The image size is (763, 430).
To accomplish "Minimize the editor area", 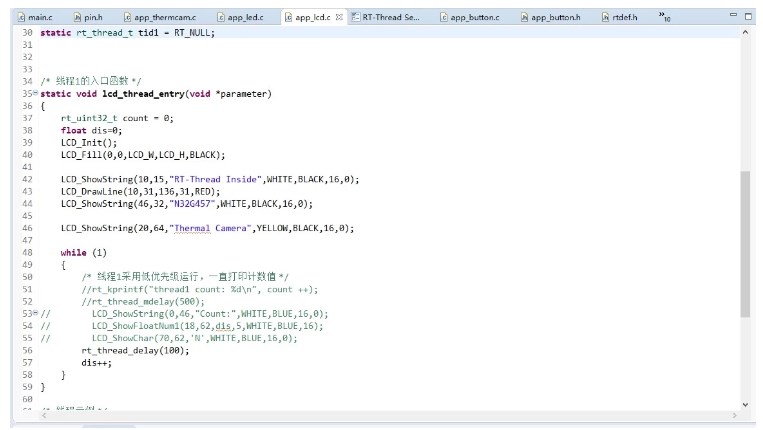I will pyautogui.click(x=733, y=16).
